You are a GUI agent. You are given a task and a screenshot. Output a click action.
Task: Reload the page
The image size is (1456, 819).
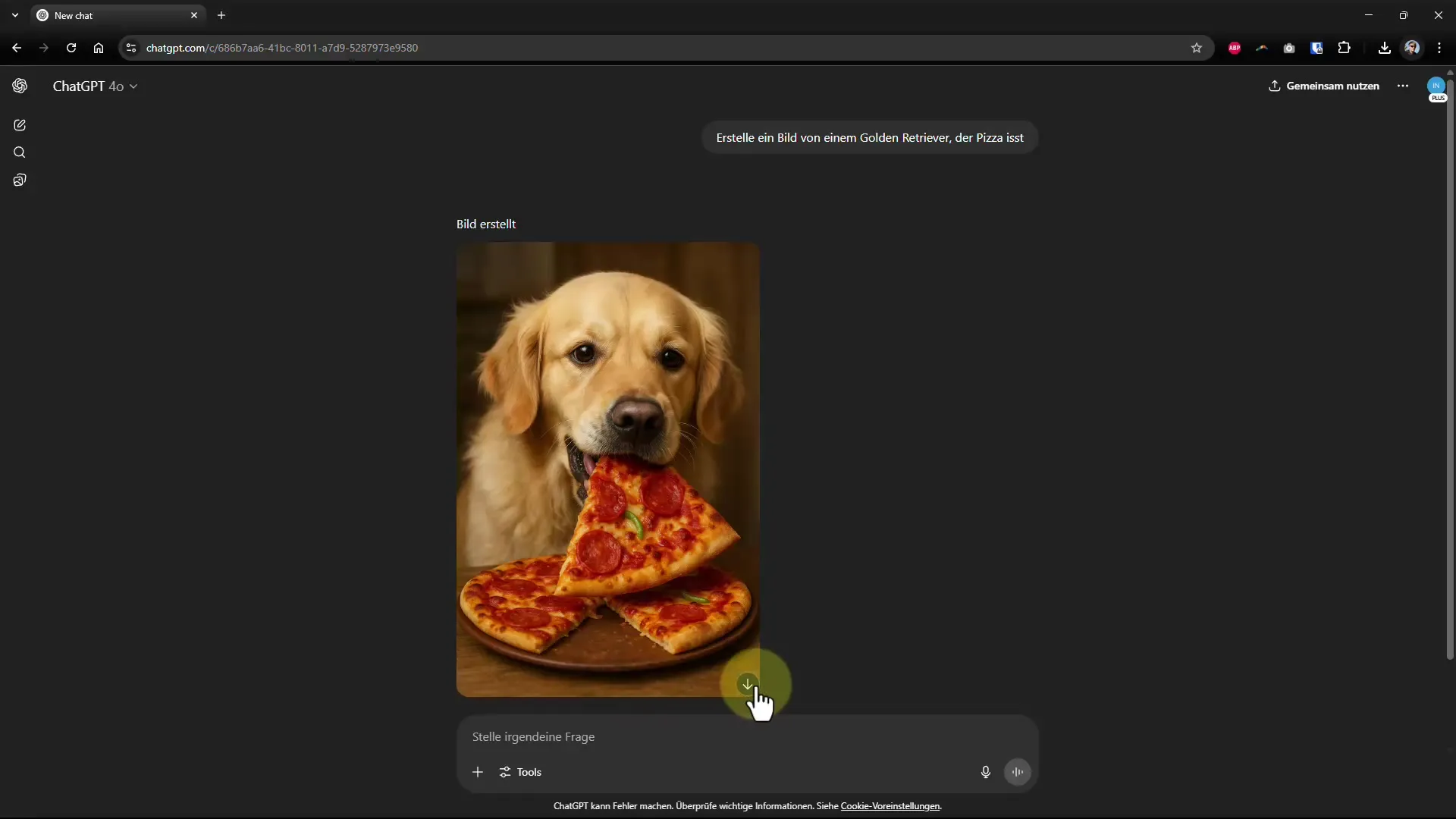point(71,48)
